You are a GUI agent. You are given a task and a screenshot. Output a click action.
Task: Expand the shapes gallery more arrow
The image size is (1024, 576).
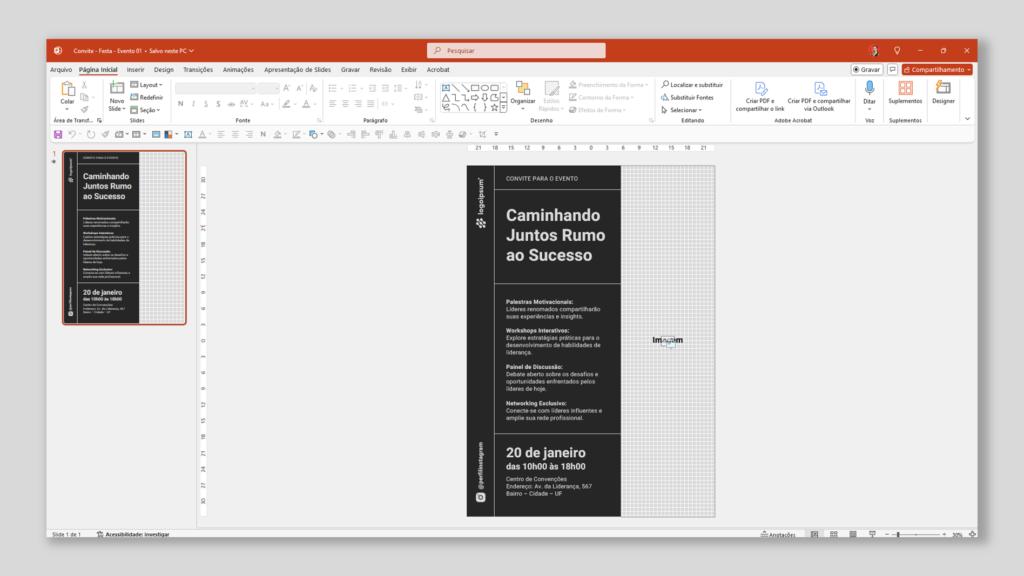(504, 108)
